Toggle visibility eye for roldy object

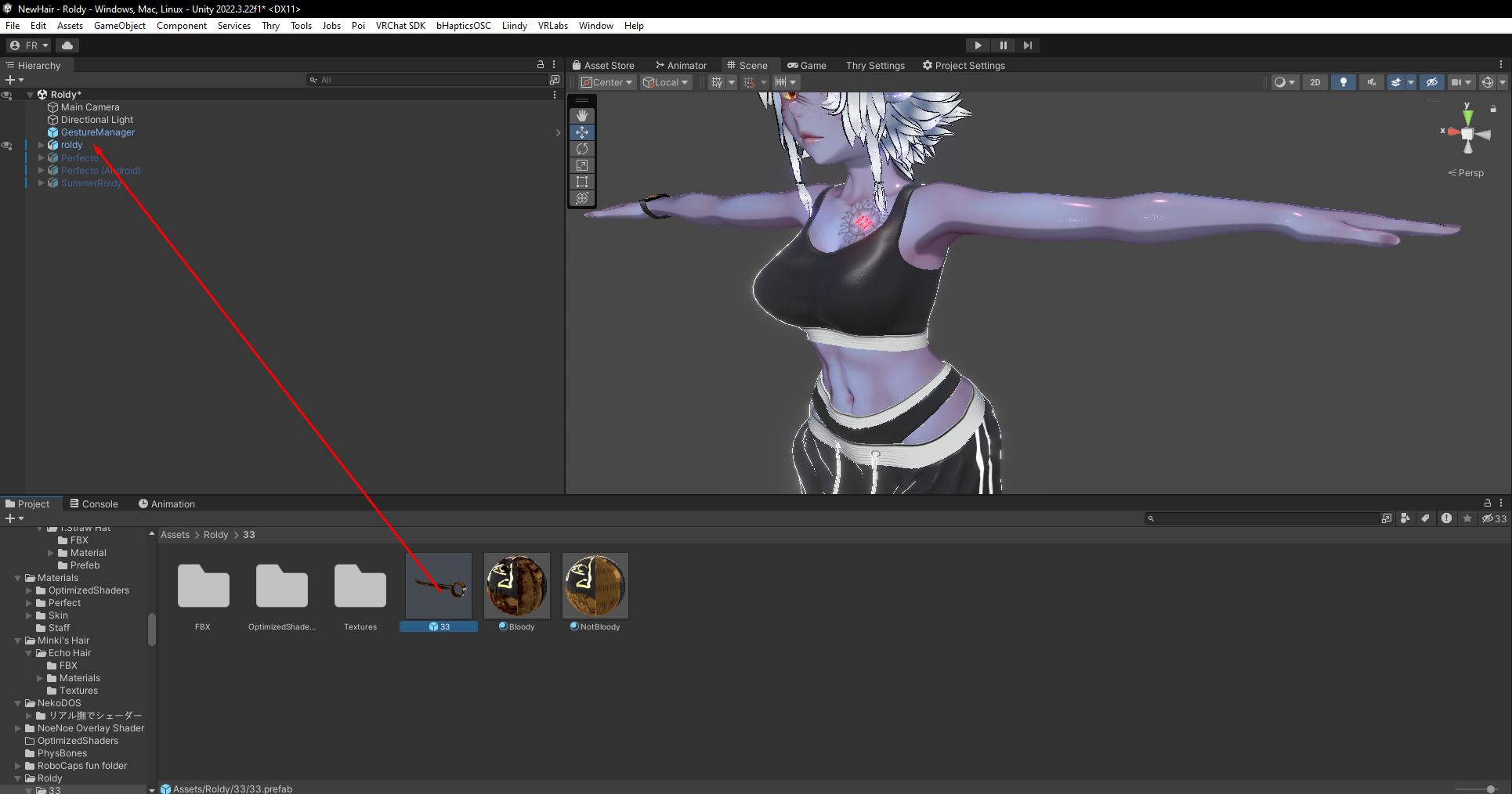[x=7, y=146]
